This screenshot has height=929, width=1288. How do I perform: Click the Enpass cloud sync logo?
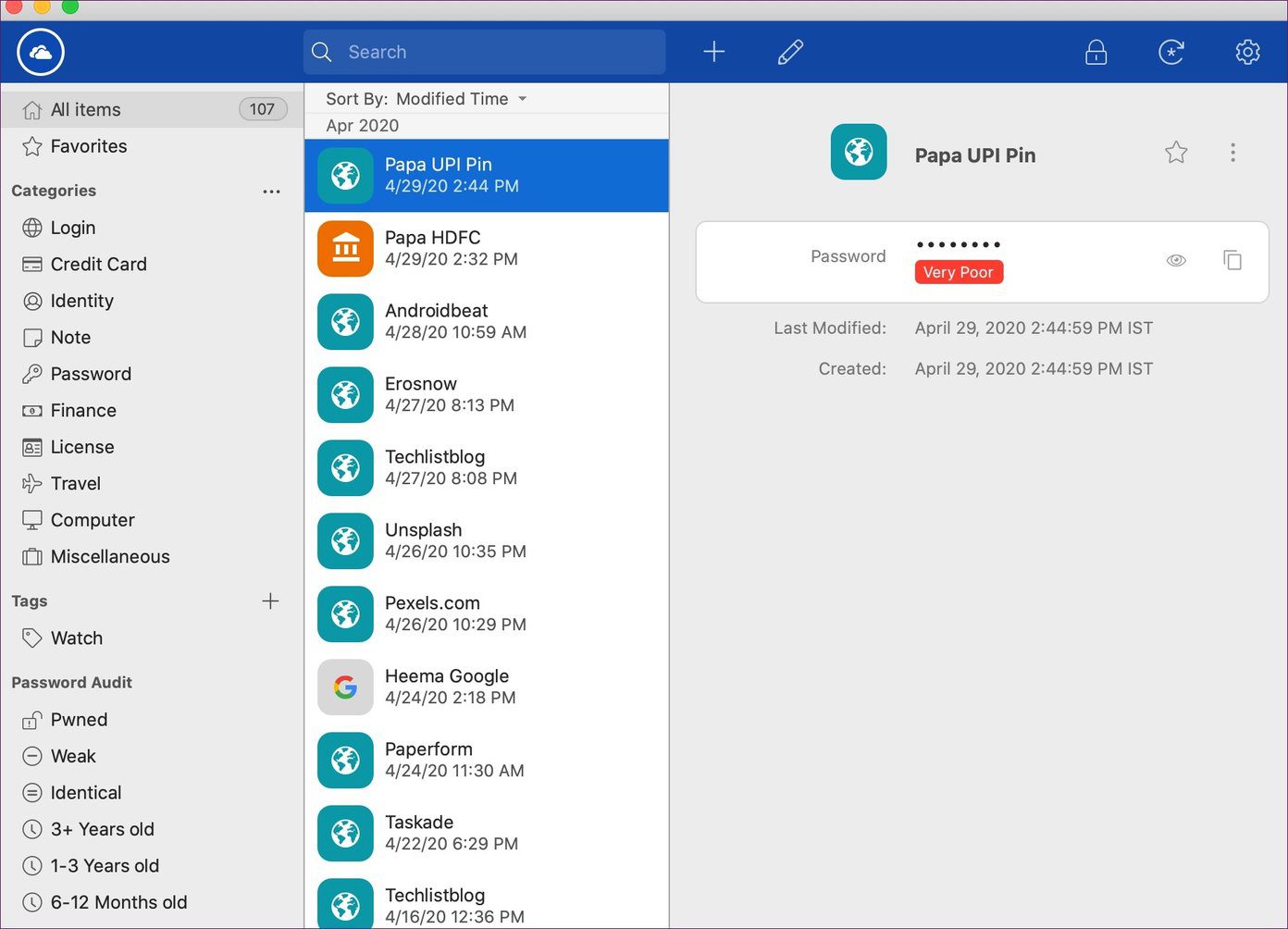tap(41, 52)
